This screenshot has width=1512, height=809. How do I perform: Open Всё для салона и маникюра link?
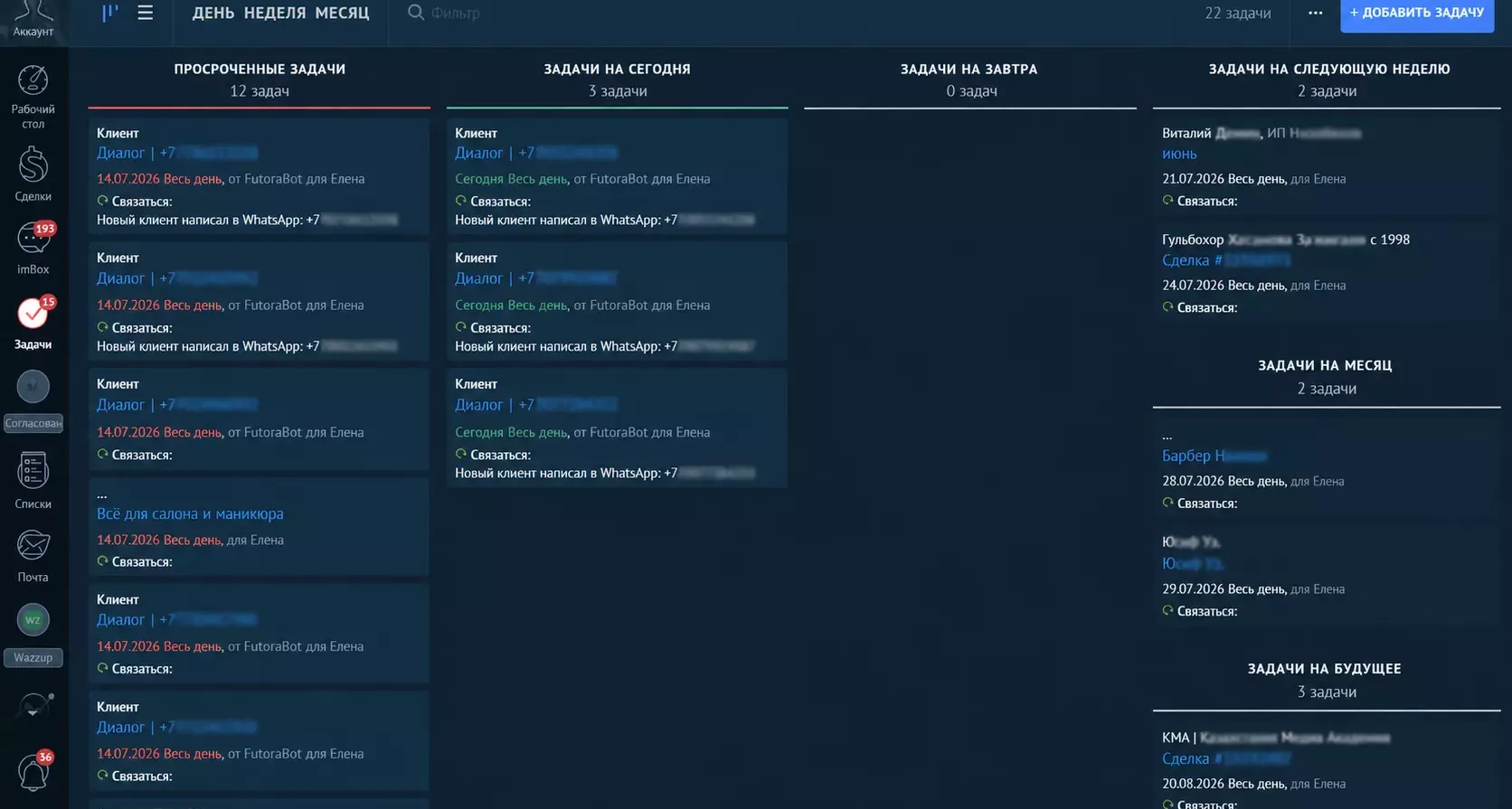point(190,513)
